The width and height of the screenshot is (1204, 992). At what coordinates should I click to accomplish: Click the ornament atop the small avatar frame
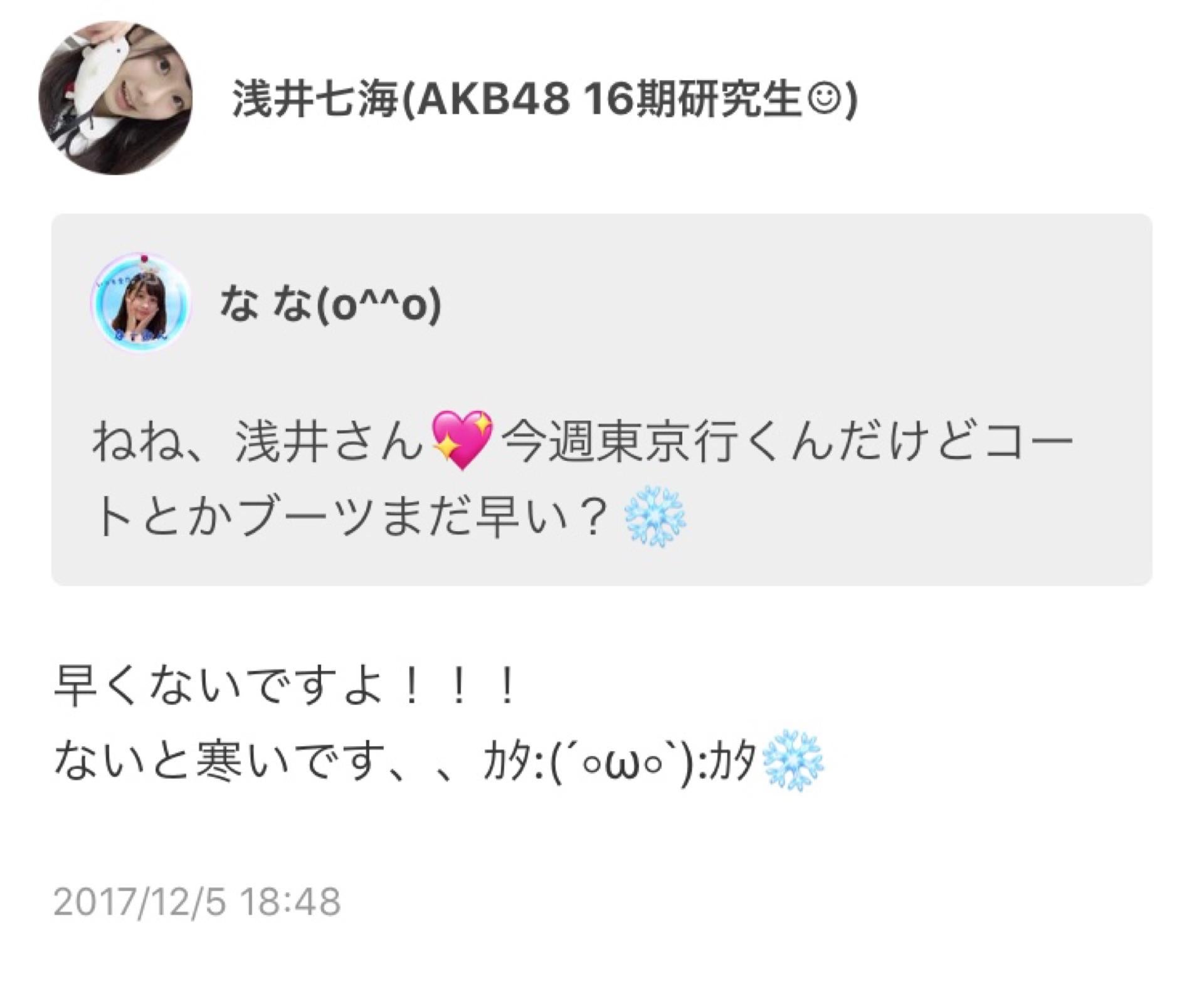point(145,258)
